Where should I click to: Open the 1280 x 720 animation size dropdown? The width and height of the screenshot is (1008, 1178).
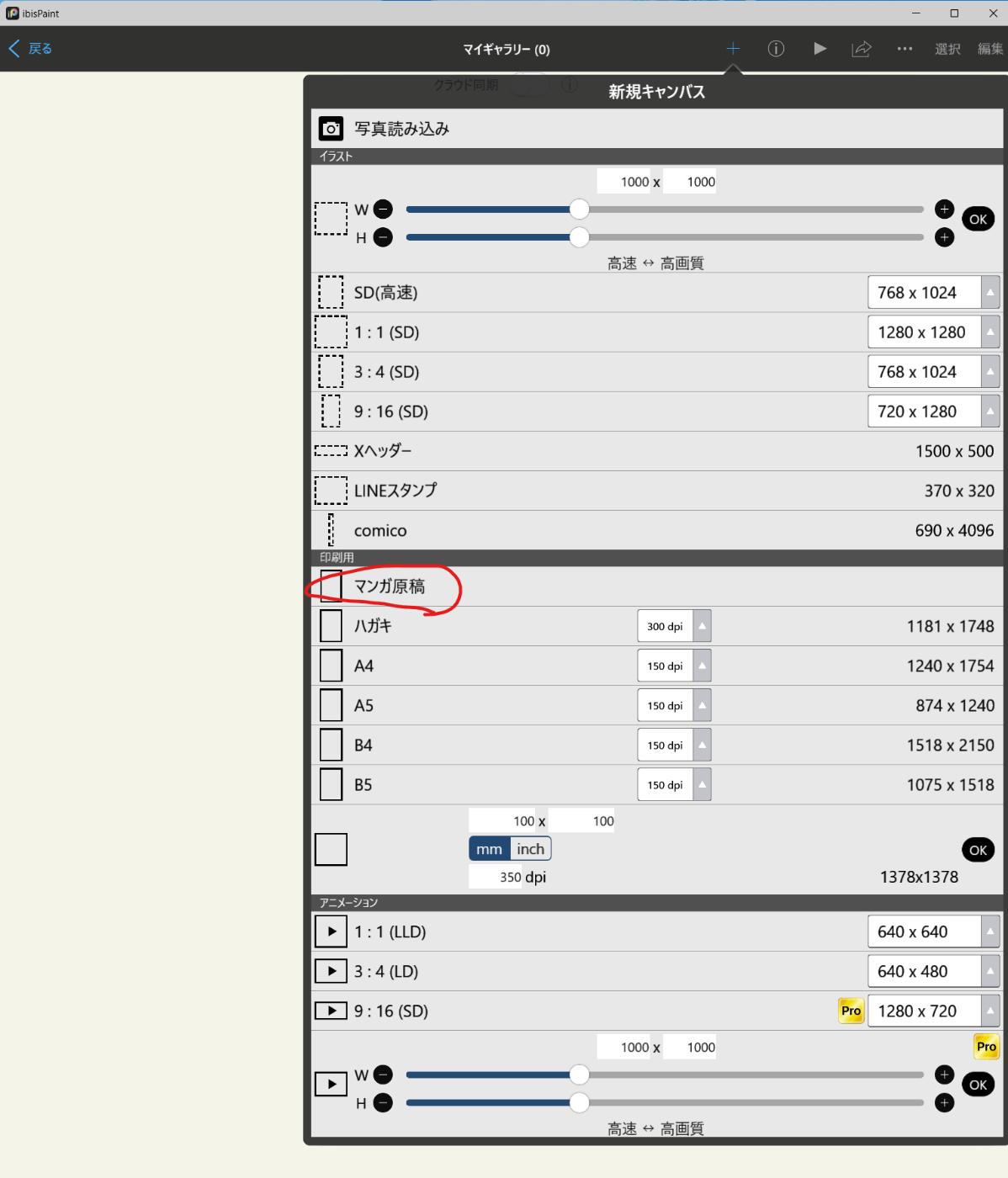point(933,1011)
